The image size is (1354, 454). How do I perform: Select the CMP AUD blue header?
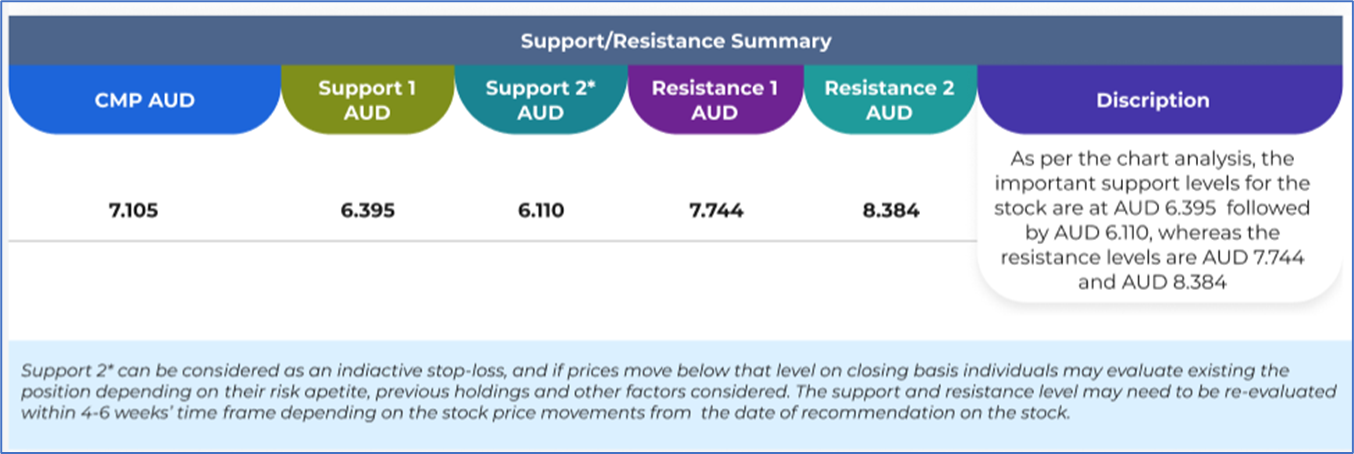[x=144, y=100]
